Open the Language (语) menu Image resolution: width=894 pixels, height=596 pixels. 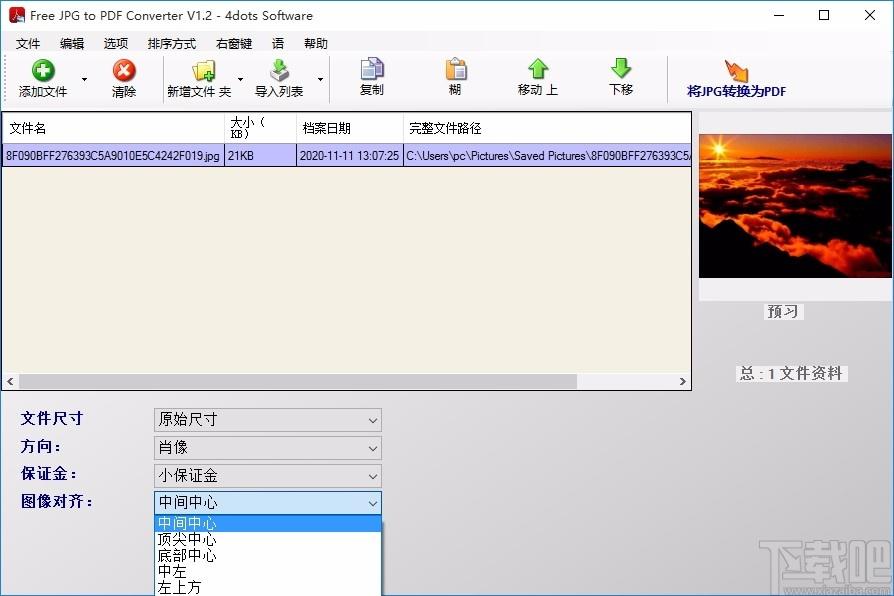278,44
